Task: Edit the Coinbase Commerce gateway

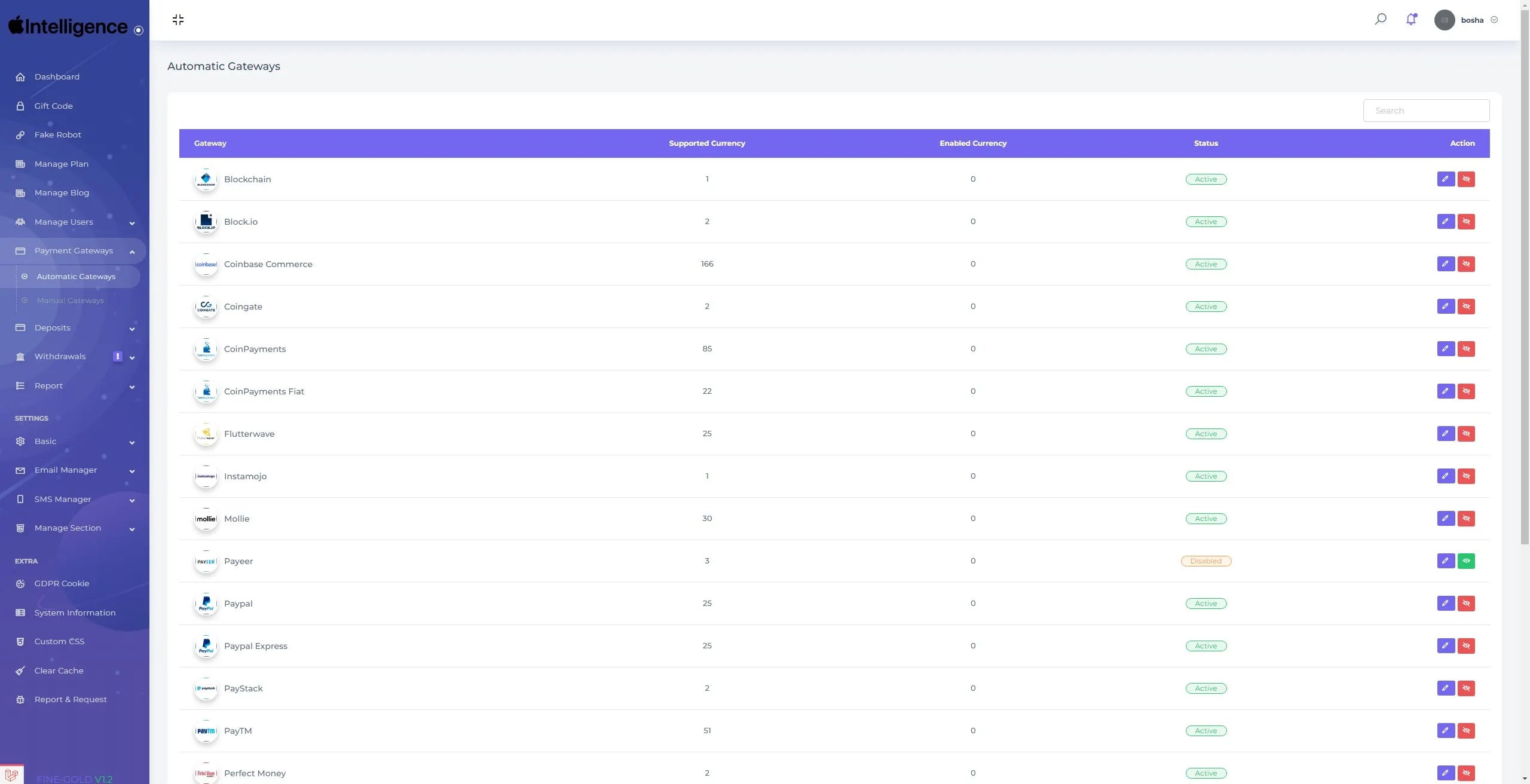Action: tap(1446, 264)
